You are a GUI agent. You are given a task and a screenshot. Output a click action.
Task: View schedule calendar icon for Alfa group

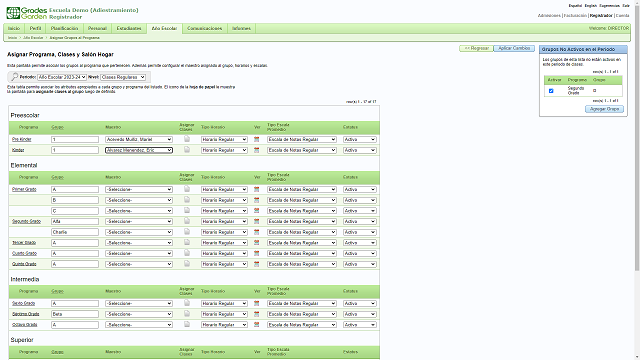click(x=256, y=221)
